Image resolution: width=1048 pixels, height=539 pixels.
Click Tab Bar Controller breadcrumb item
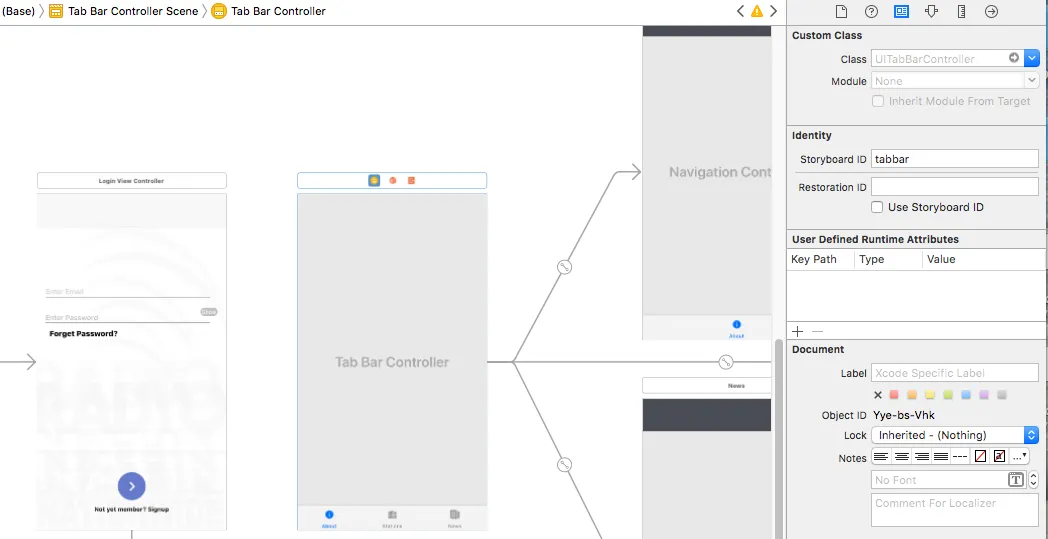(x=269, y=11)
